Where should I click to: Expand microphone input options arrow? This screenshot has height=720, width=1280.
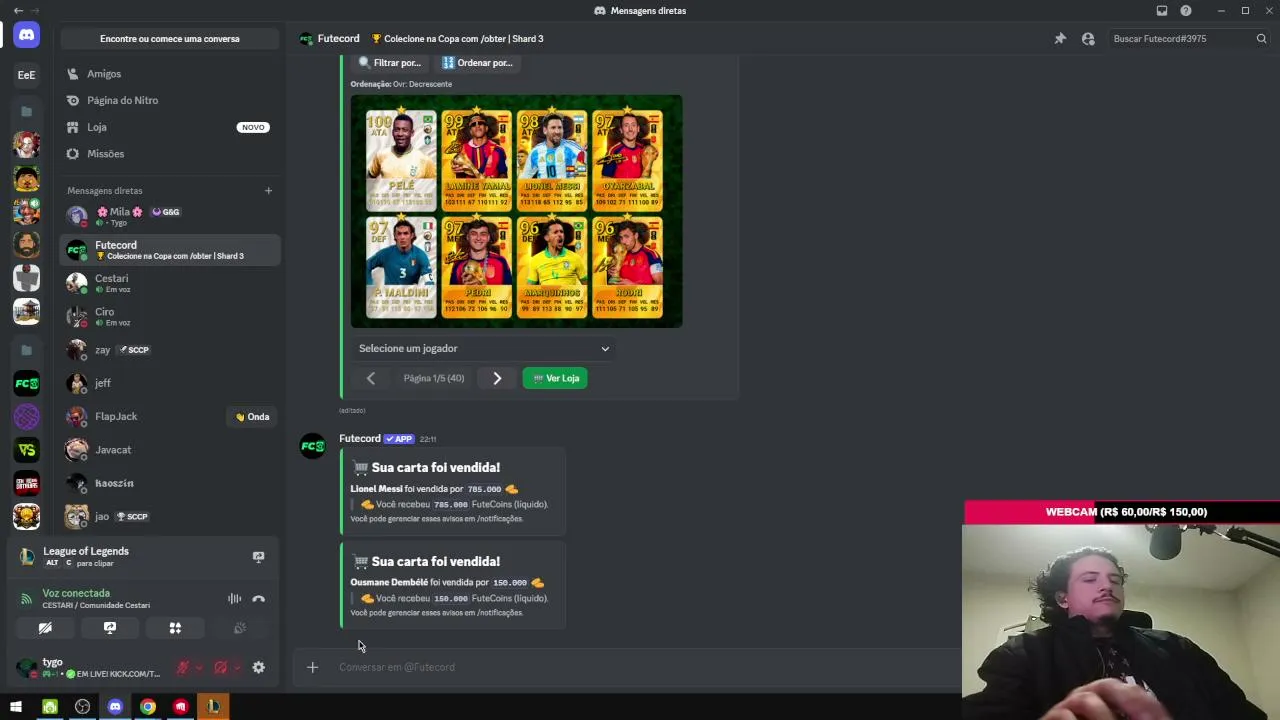[x=198, y=668]
